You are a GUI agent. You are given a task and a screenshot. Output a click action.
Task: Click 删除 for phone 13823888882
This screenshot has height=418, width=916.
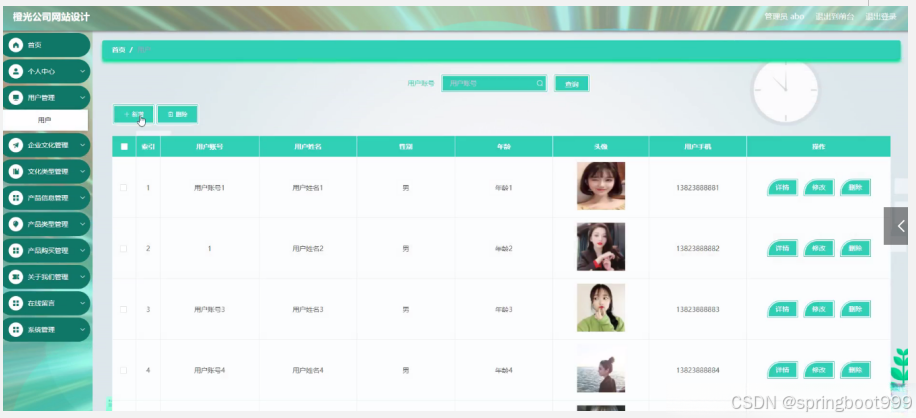click(x=855, y=249)
